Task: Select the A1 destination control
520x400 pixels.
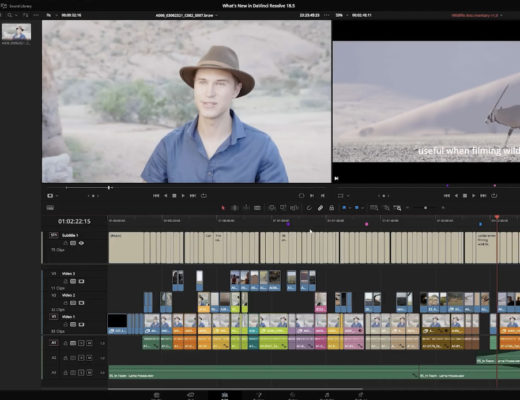Action: click(x=54, y=343)
